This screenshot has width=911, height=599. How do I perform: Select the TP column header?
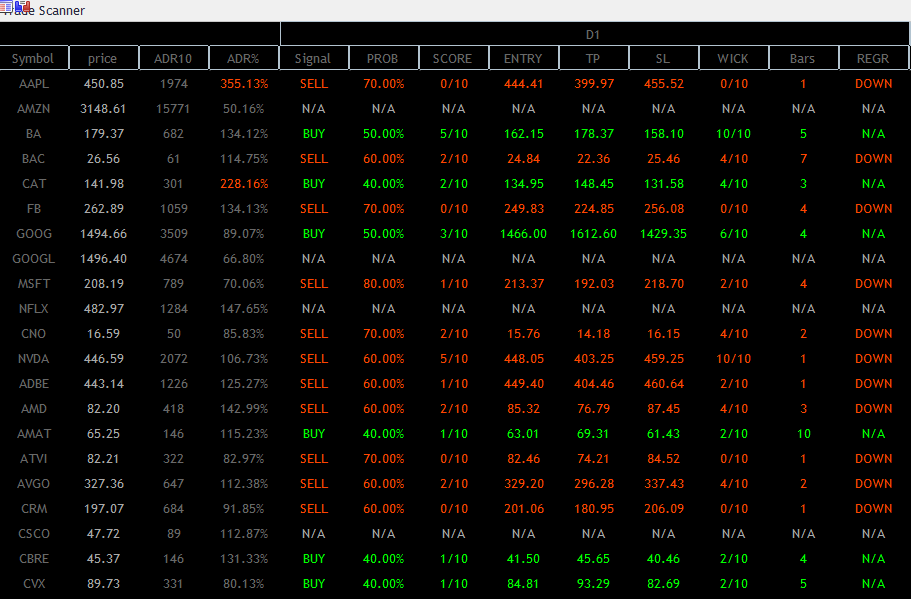point(593,59)
